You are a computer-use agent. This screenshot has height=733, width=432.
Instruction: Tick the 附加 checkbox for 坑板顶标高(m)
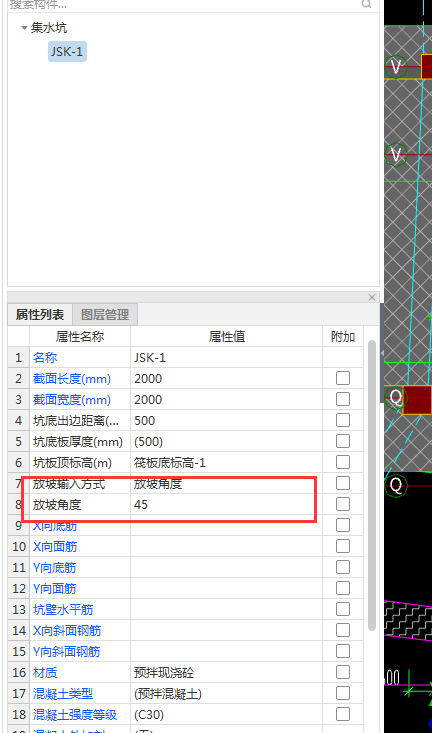tap(343, 462)
